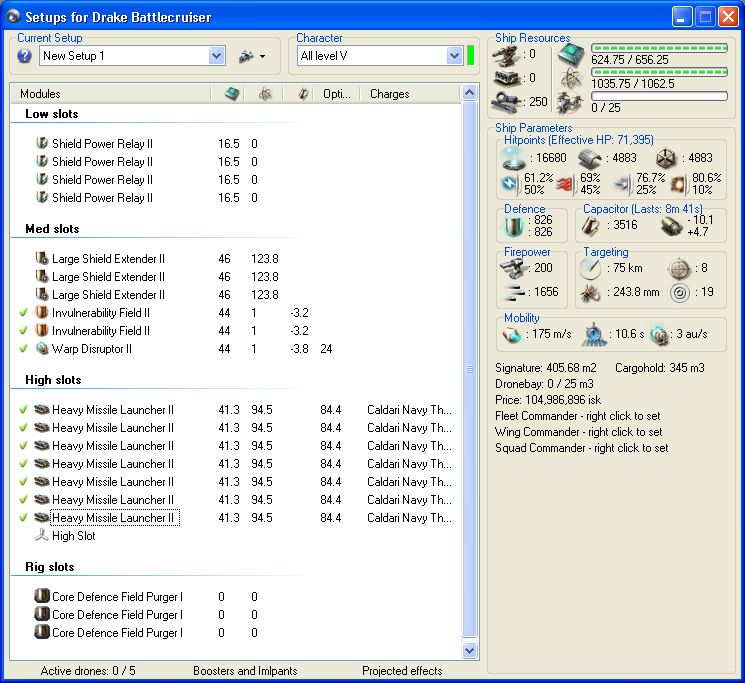This screenshot has width=745, height=683.
Task: Click the powergrid usage progress bar
Action: [x=659, y=72]
